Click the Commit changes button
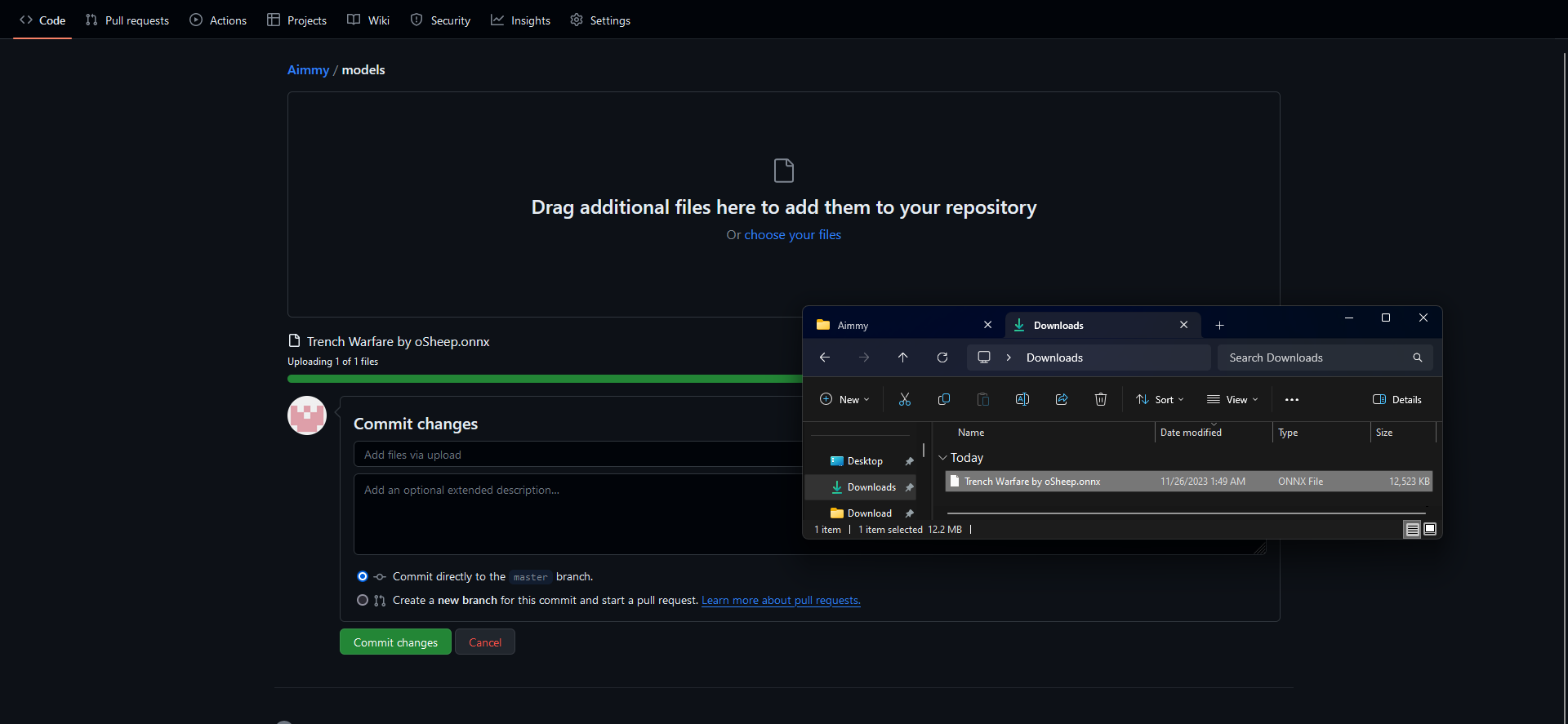Screen dimensions: 1568x724 click(x=395, y=642)
